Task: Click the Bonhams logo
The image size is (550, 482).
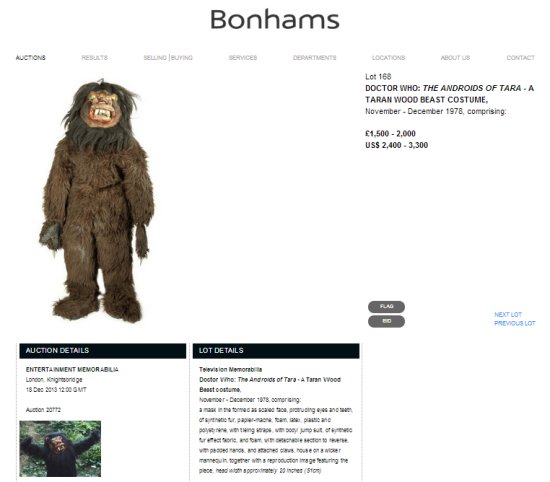Action: click(x=275, y=20)
